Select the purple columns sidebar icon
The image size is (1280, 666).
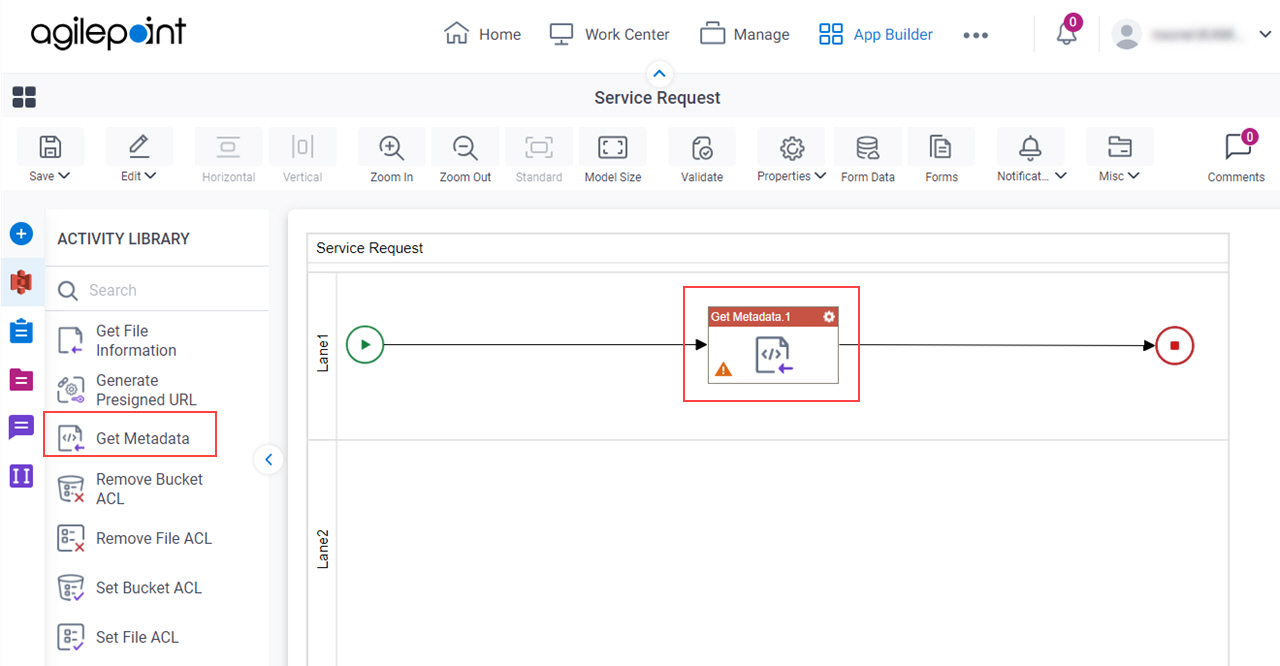pyautogui.click(x=21, y=476)
